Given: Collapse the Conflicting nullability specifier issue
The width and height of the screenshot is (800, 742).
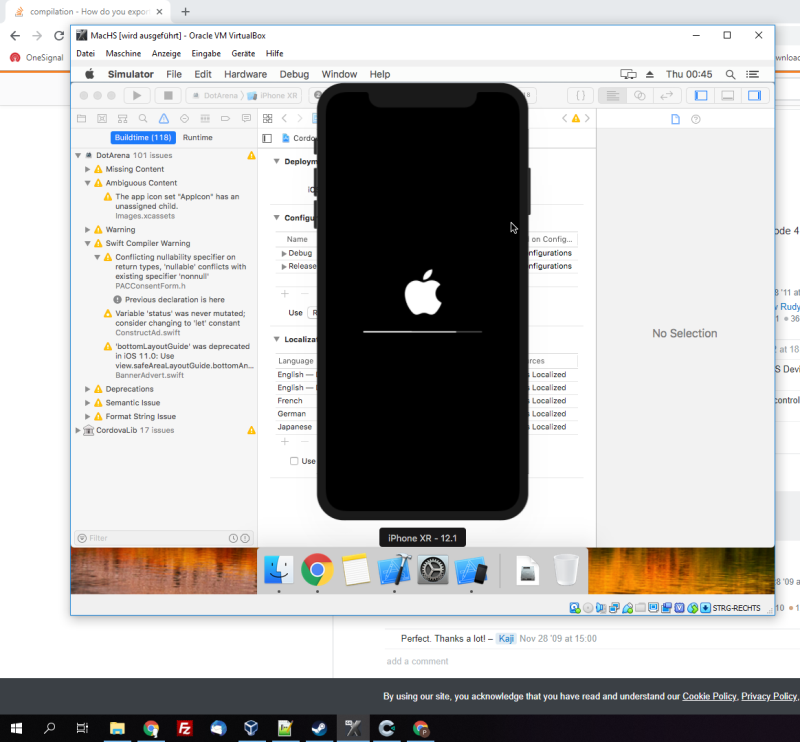Looking at the screenshot, I should coord(97,257).
